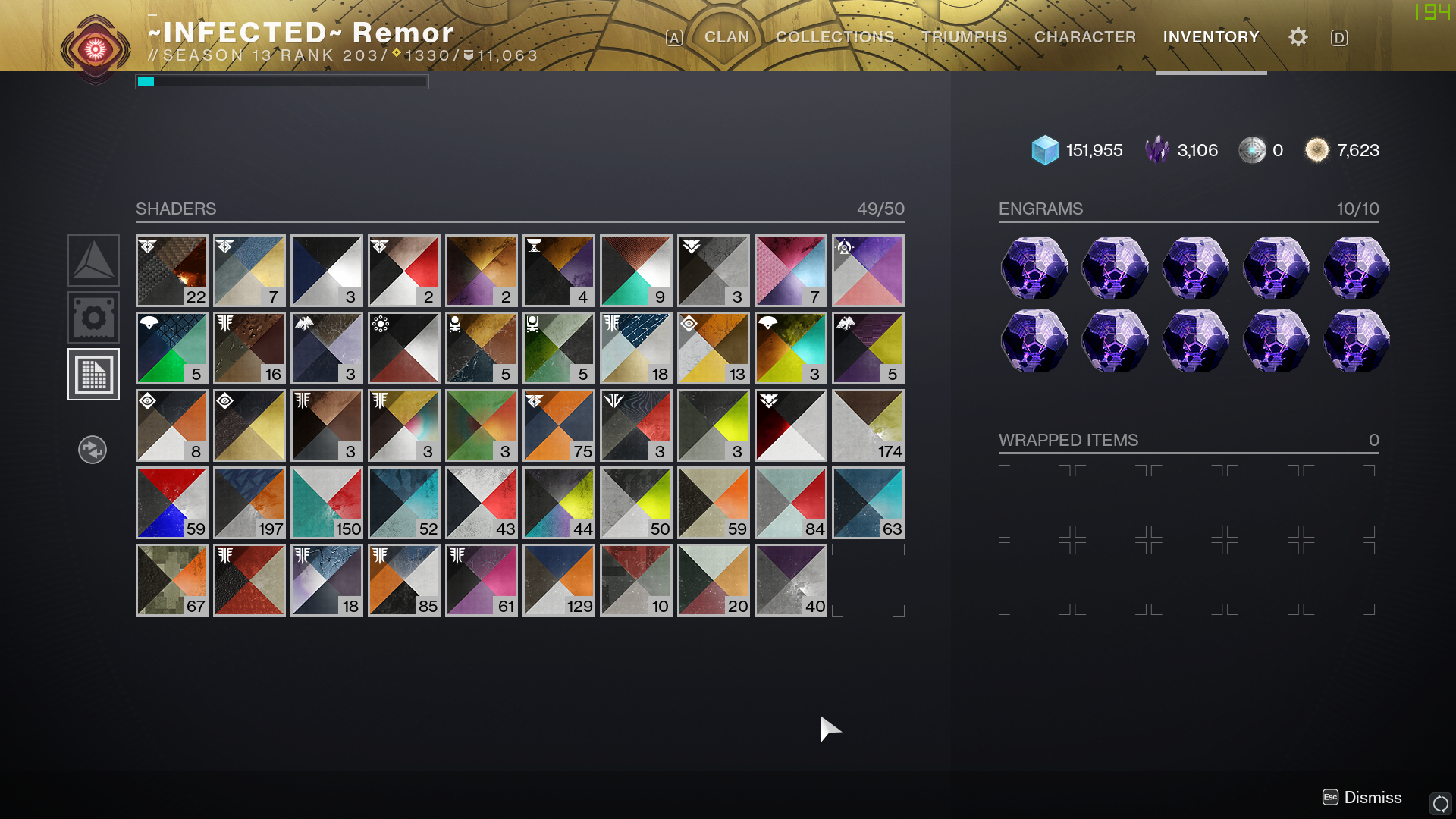Click the Esc key icon beside Dismiss
This screenshot has height=819, width=1456.
(x=1330, y=797)
